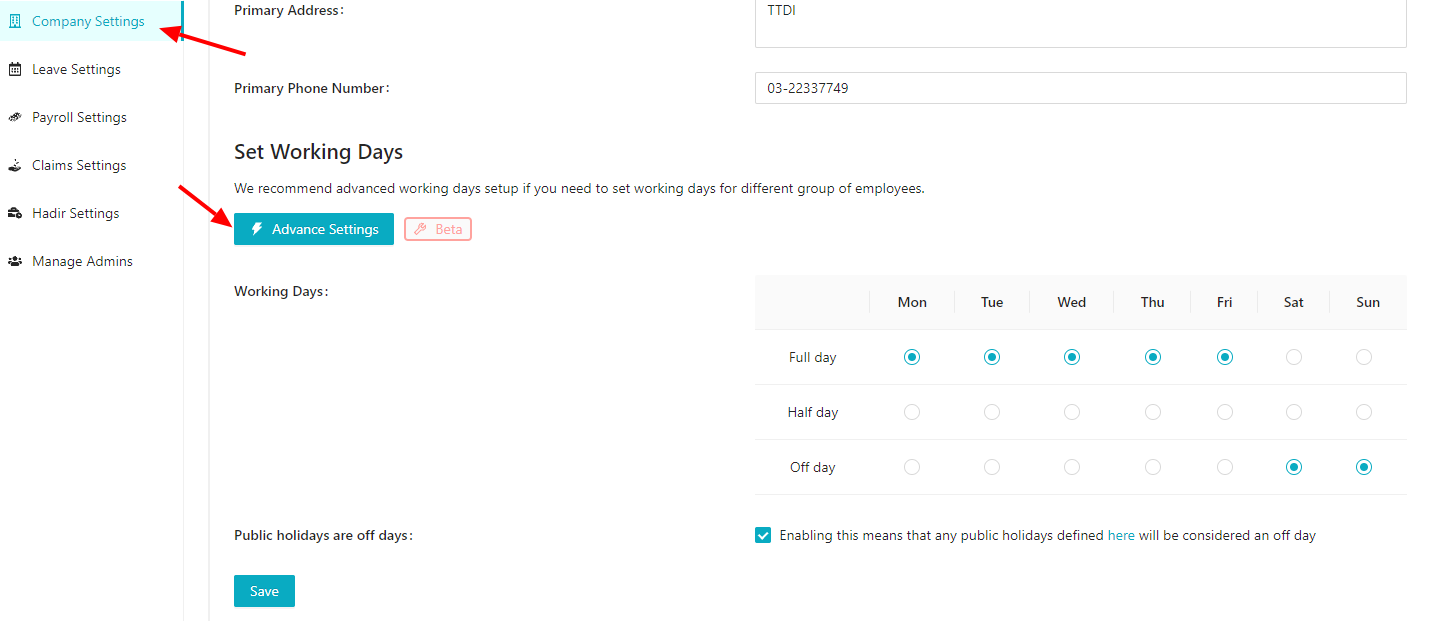Set Friday to Half day
Screen dimensions: 1439x621
pyautogui.click(x=1225, y=412)
